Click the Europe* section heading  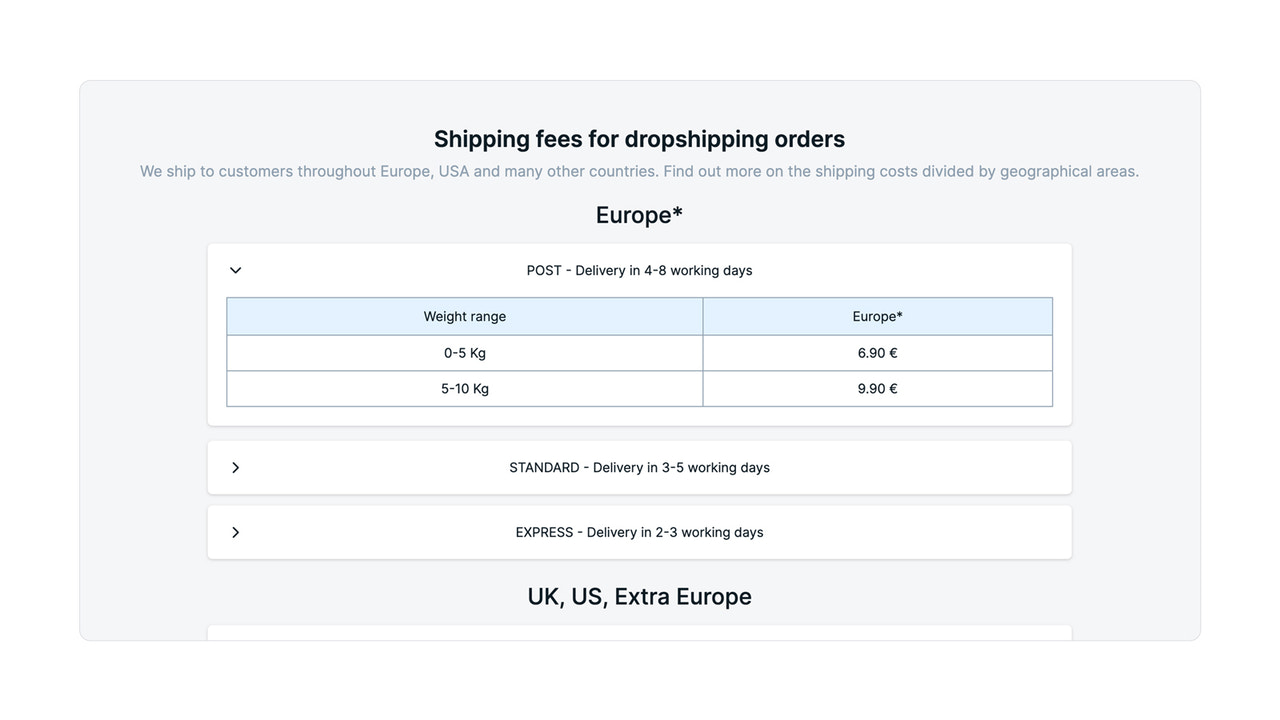639,214
